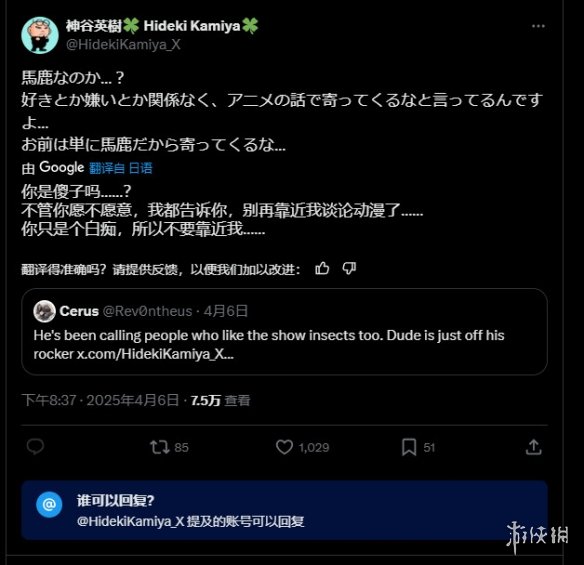Image resolution: width=584 pixels, height=565 pixels.
Task: Like the tweet with heart icon
Action: [284, 447]
